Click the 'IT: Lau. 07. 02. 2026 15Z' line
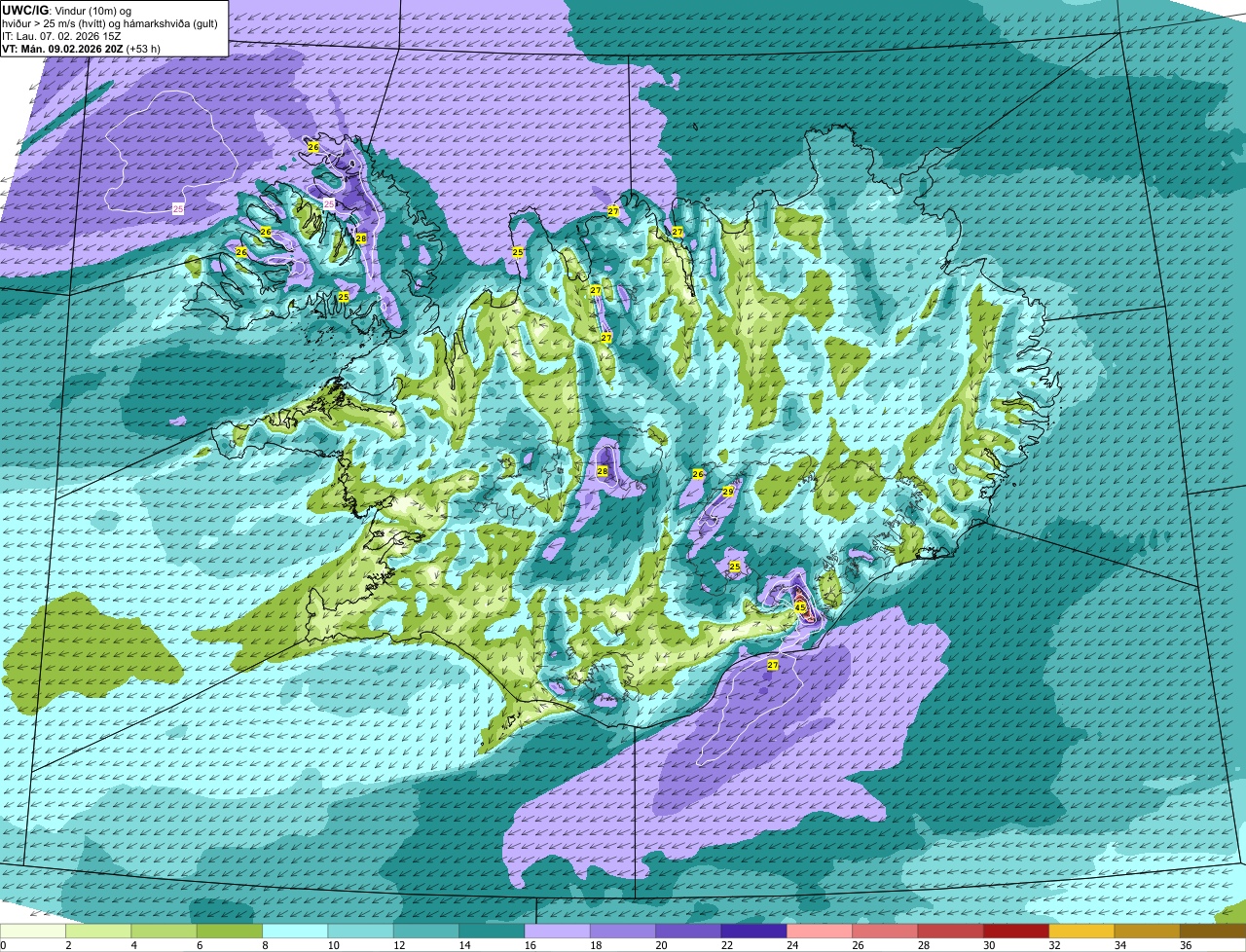This screenshot has height=952, width=1246. pos(61,36)
